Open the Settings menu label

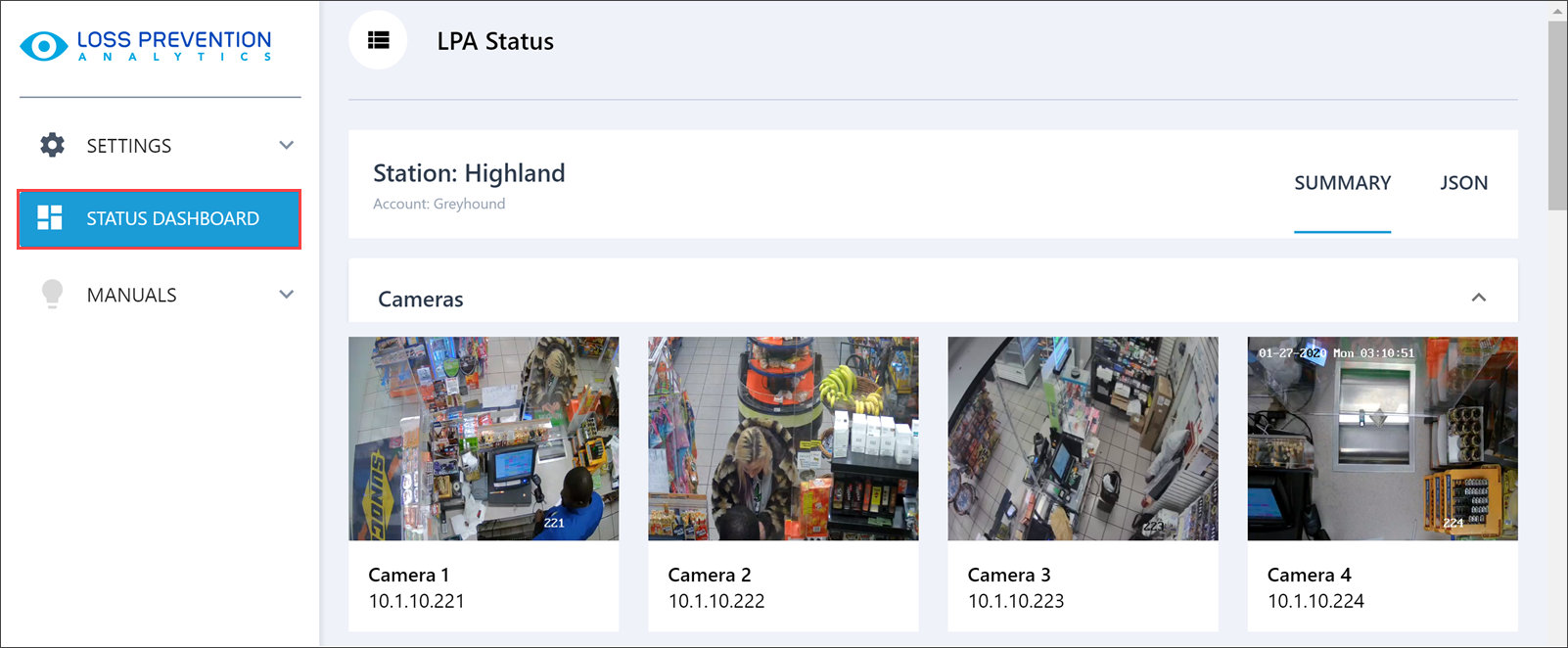click(x=129, y=146)
